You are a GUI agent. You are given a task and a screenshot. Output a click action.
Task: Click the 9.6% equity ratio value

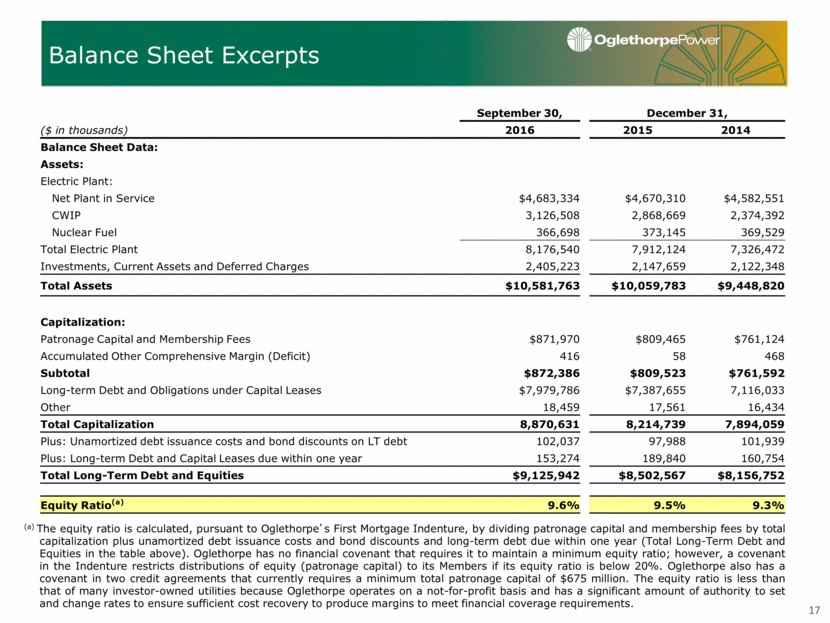(564, 505)
